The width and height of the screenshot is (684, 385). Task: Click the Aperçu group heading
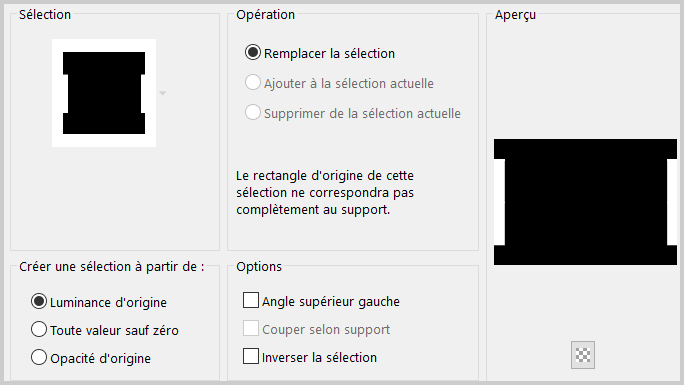515,15
